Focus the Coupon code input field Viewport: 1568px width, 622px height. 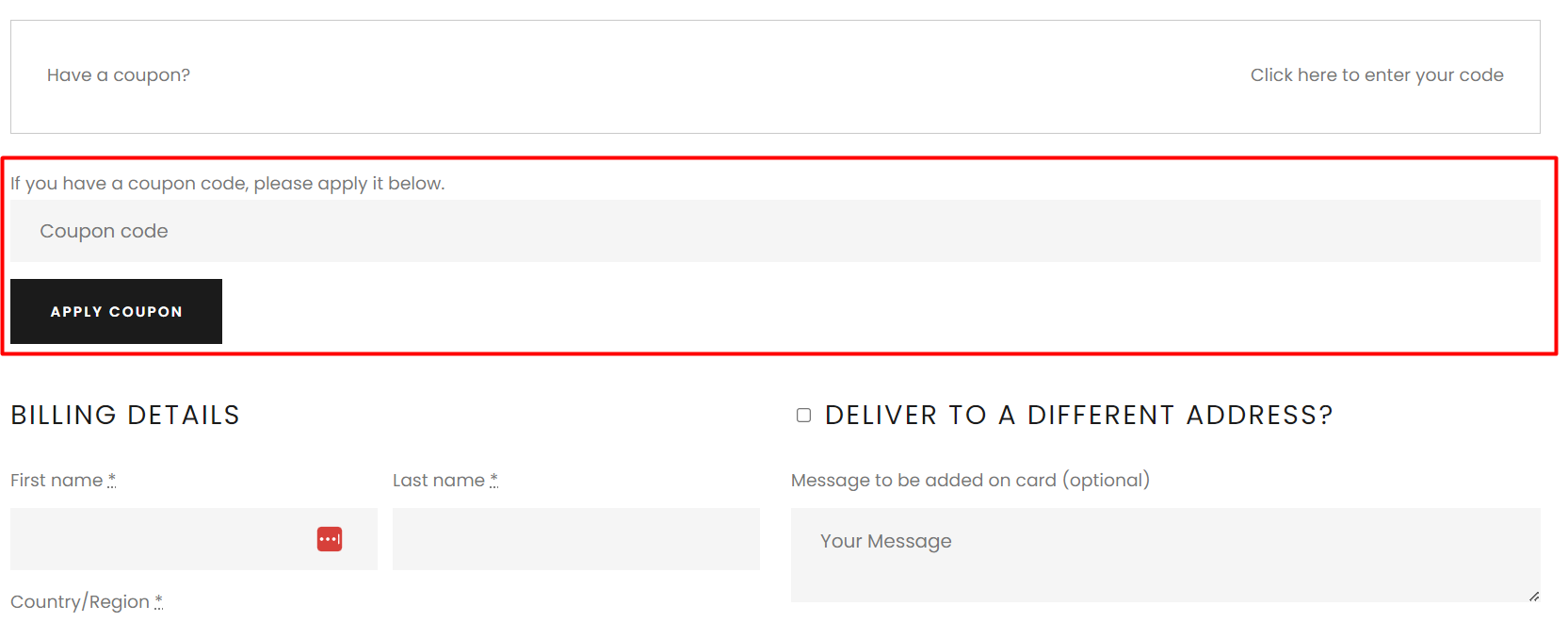(774, 231)
